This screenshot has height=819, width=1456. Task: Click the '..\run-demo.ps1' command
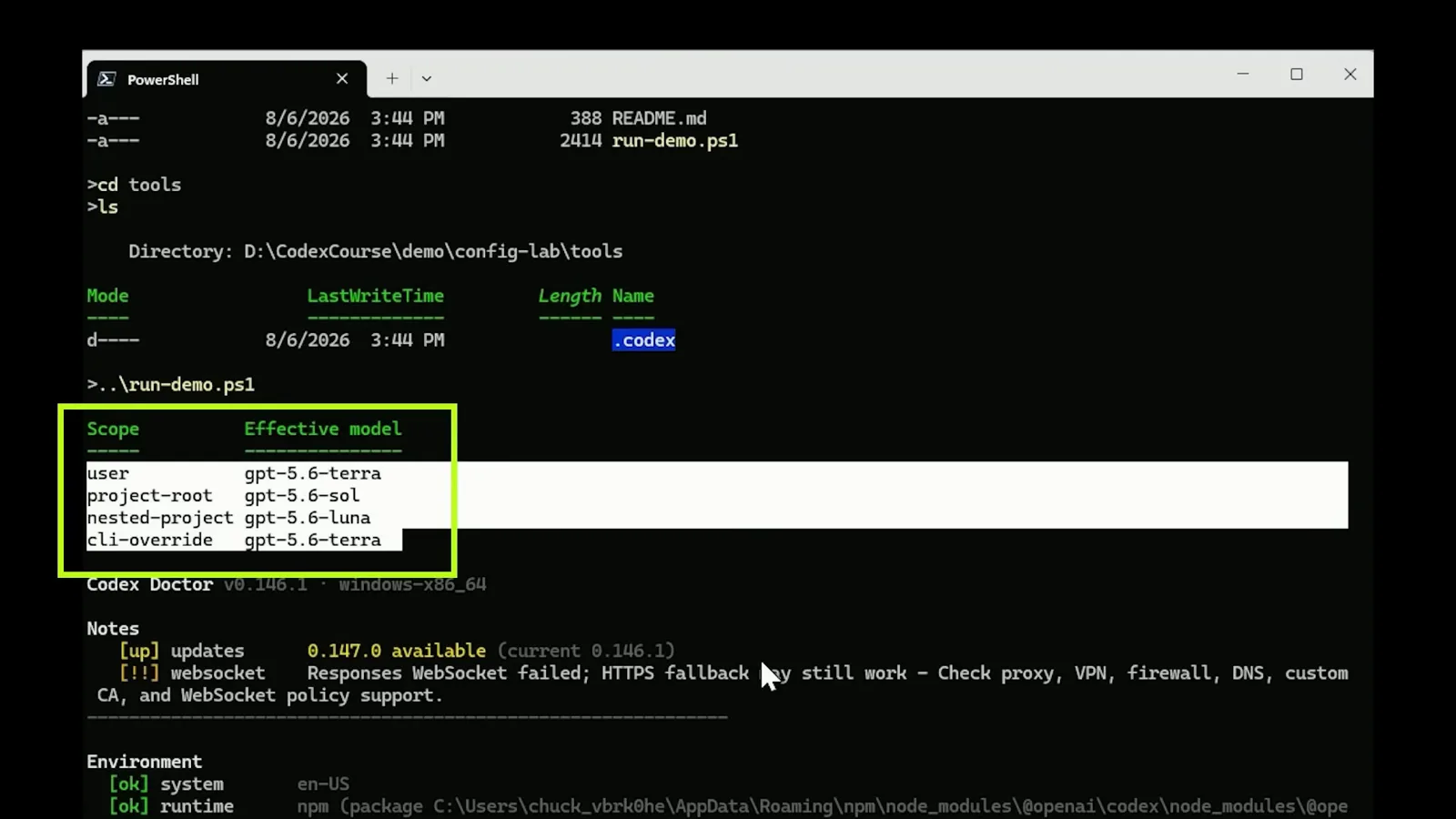pos(170,384)
